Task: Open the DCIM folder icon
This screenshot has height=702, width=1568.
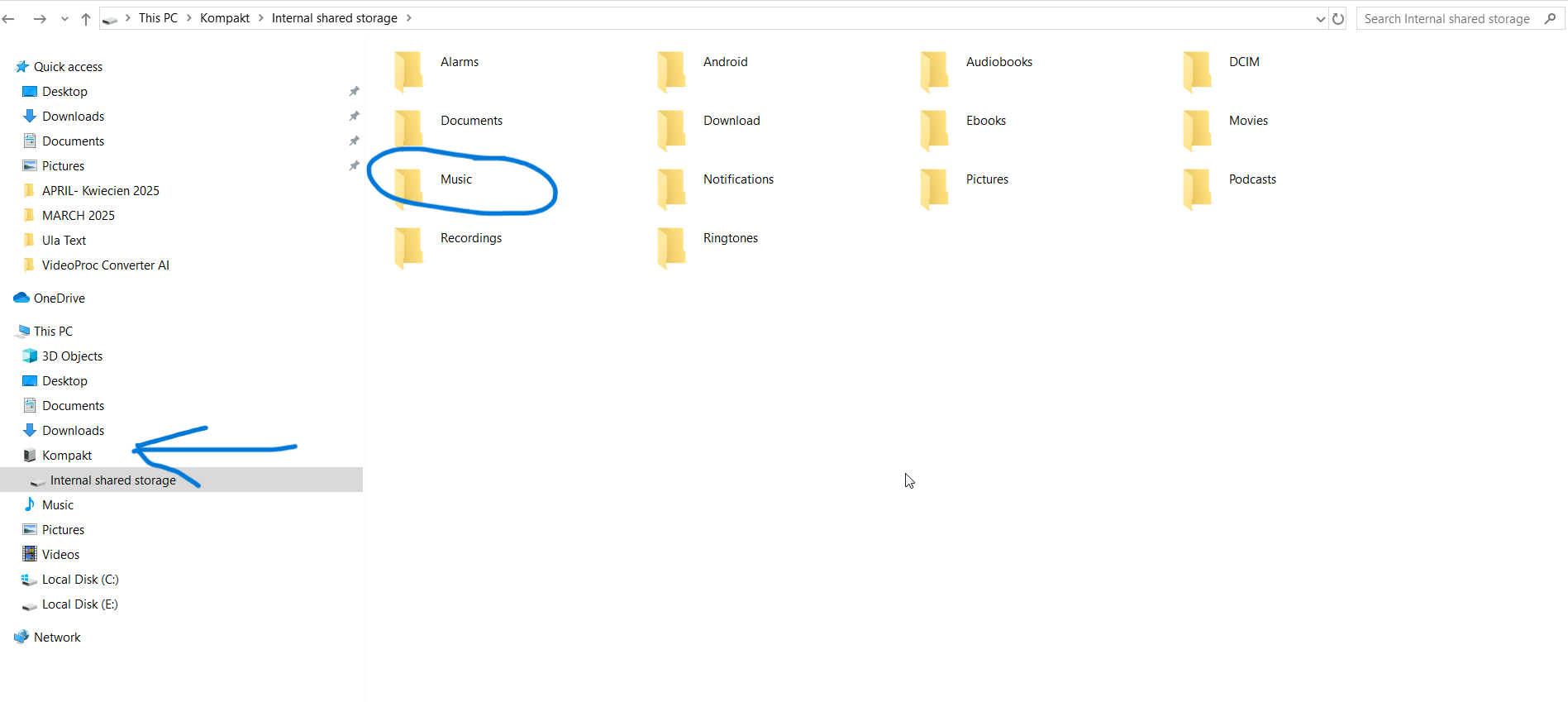Action: pyautogui.click(x=1197, y=71)
